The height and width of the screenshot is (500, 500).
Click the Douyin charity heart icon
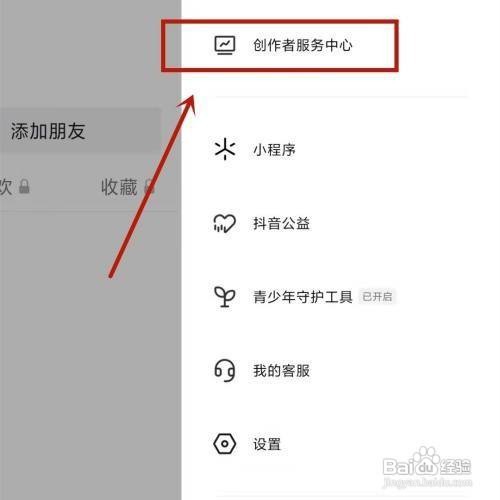point(225,223)
